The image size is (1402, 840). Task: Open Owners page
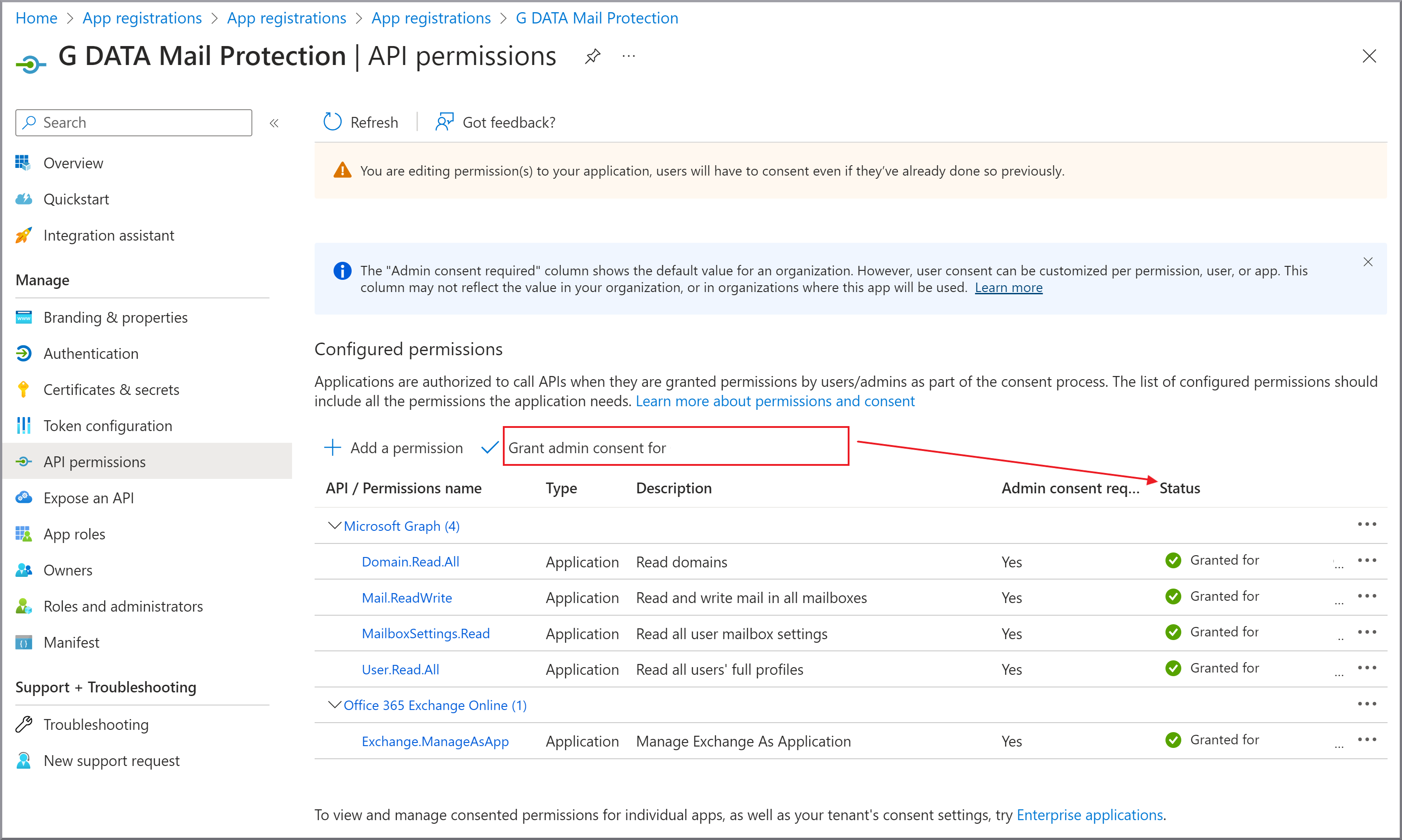(x=68, y=571)
